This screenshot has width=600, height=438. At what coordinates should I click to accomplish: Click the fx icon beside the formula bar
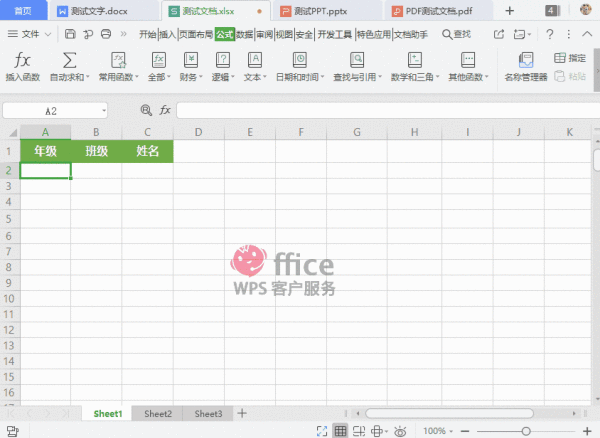click(166, 110)
